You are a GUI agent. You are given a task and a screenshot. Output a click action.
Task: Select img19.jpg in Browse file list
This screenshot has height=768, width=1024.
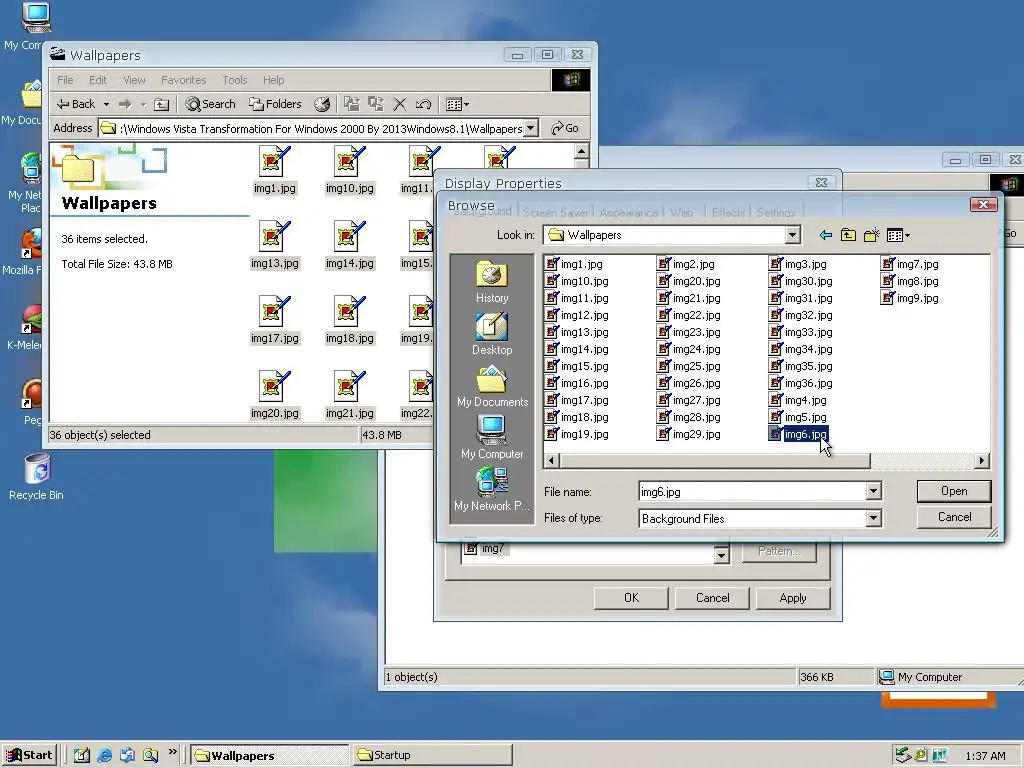pyautogui.click(x=577, y=434)
